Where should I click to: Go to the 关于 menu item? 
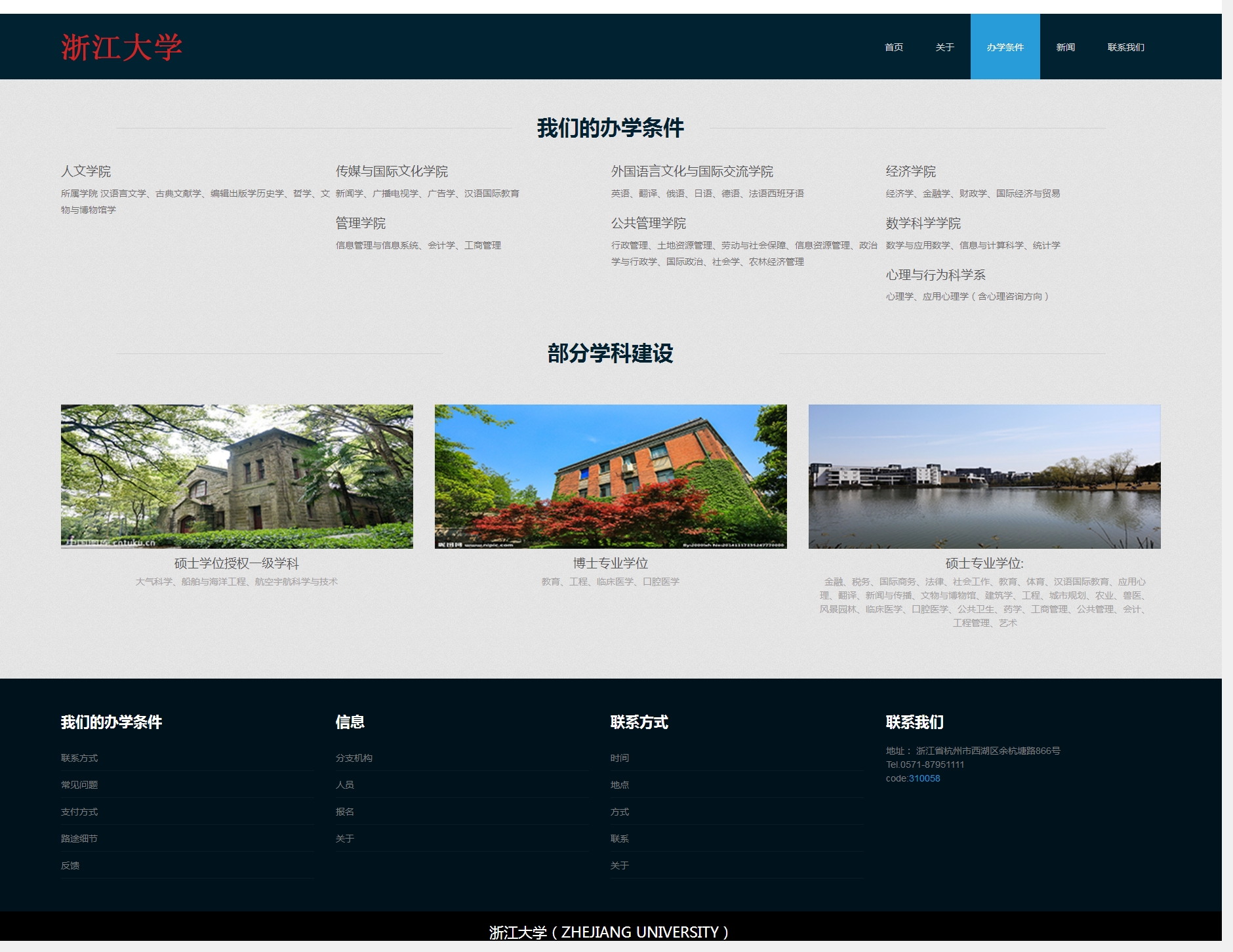(944, 47)
